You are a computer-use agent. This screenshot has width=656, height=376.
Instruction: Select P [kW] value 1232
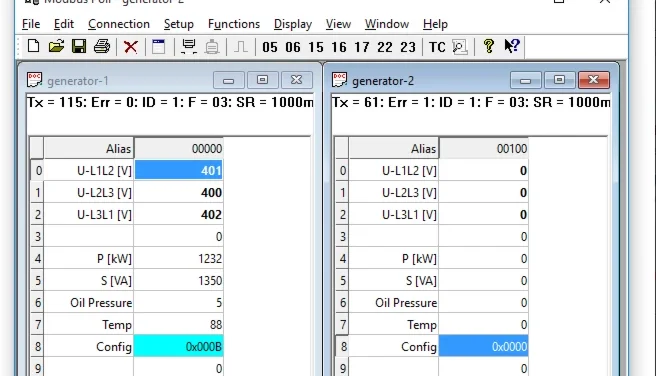pos(179,258)
